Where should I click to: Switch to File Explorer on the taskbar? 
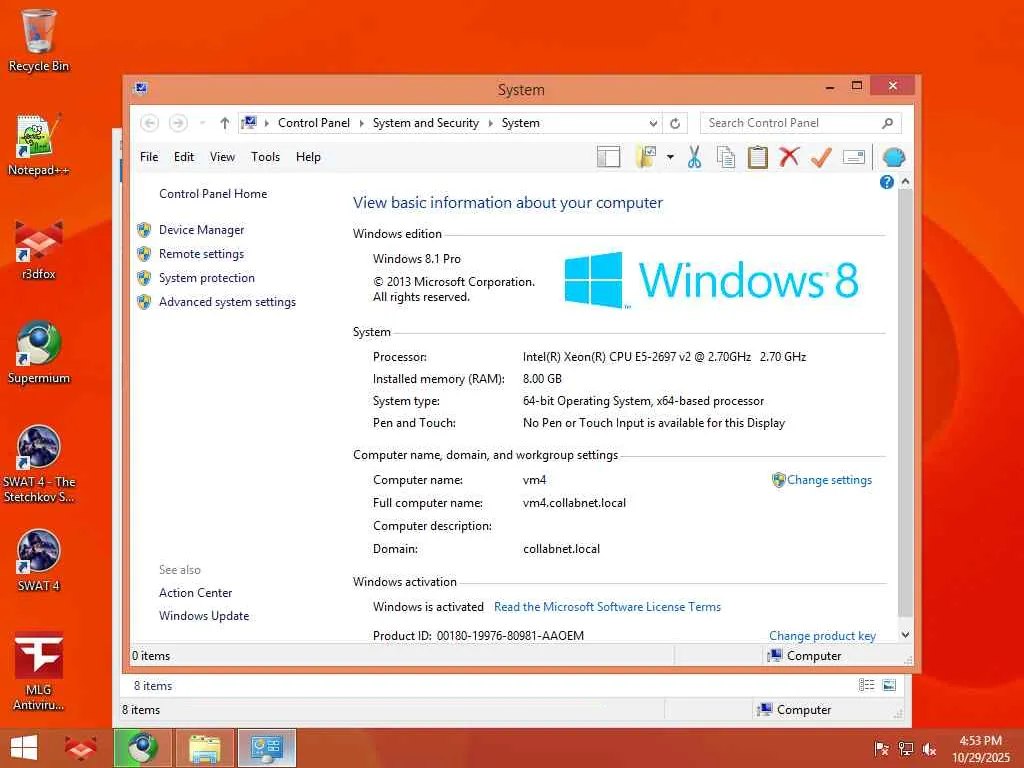pyautogui.click(x=205, y=748)
